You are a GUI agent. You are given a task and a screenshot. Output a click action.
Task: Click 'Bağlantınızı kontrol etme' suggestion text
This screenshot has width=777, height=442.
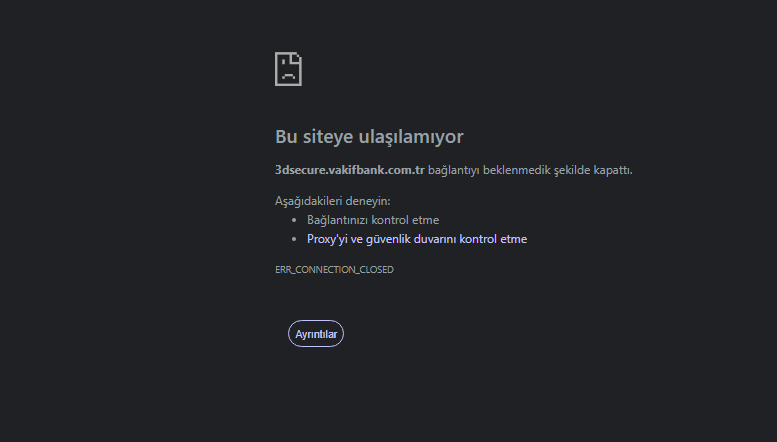point(373,220)
